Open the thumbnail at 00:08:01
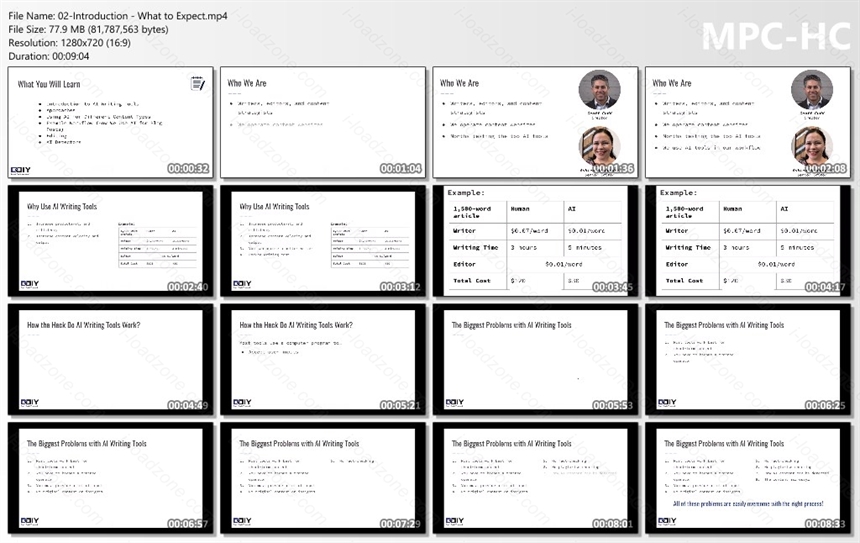Screen dimensions: 860x543 (x=535, y=478)
